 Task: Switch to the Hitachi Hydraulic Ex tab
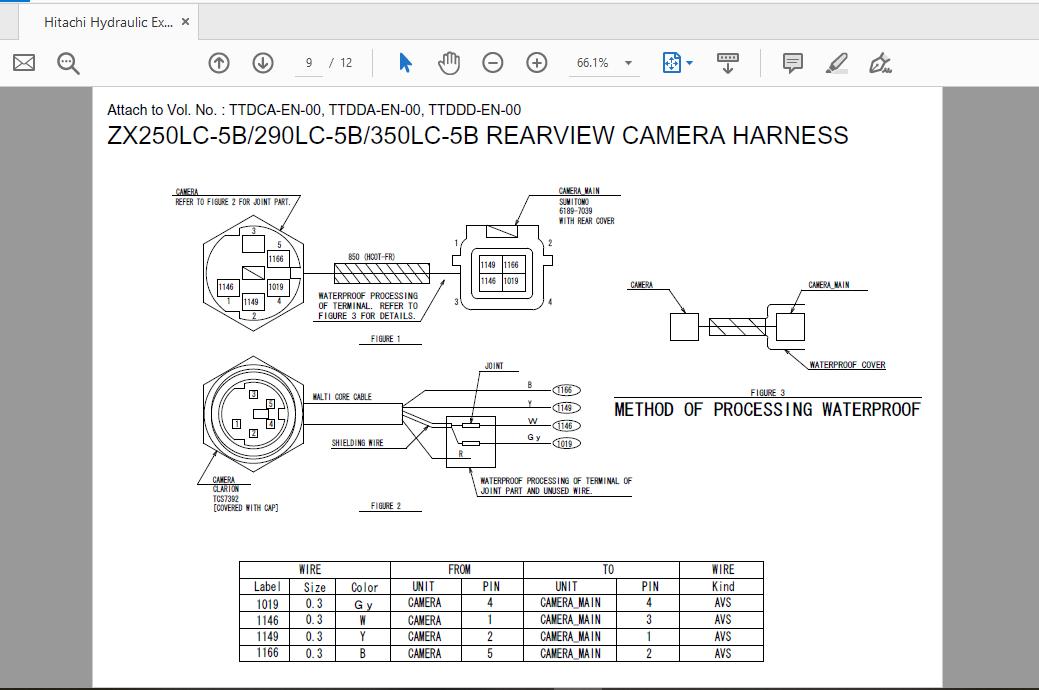coord(110,19)
